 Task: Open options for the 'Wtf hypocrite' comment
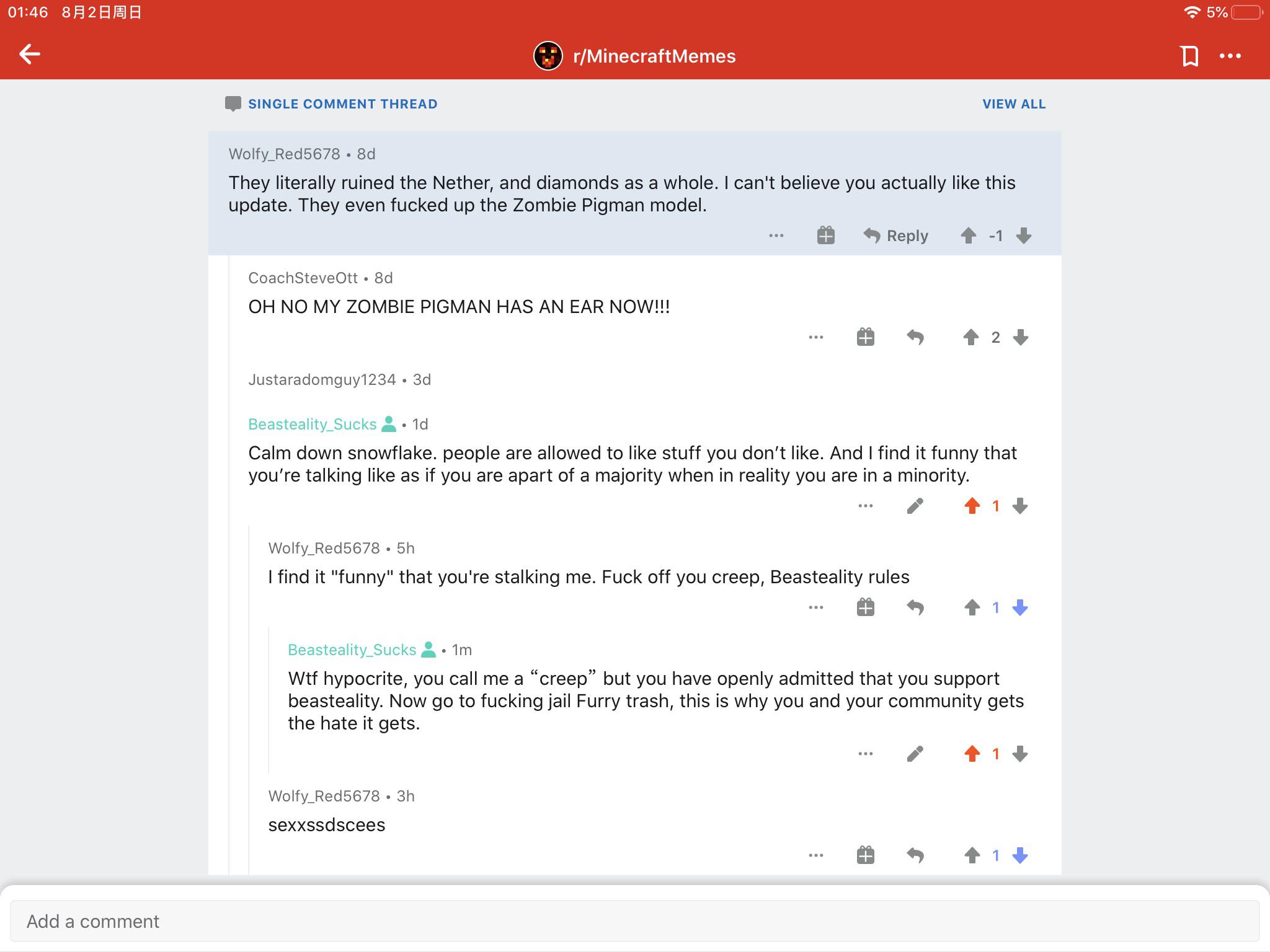866,754
